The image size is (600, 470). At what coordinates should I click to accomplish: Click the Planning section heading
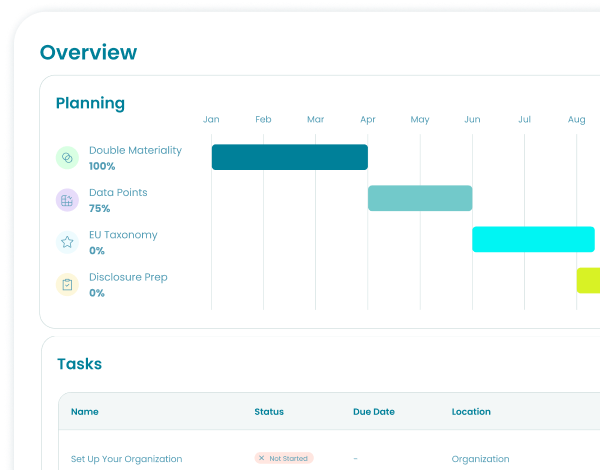point(90,103)
